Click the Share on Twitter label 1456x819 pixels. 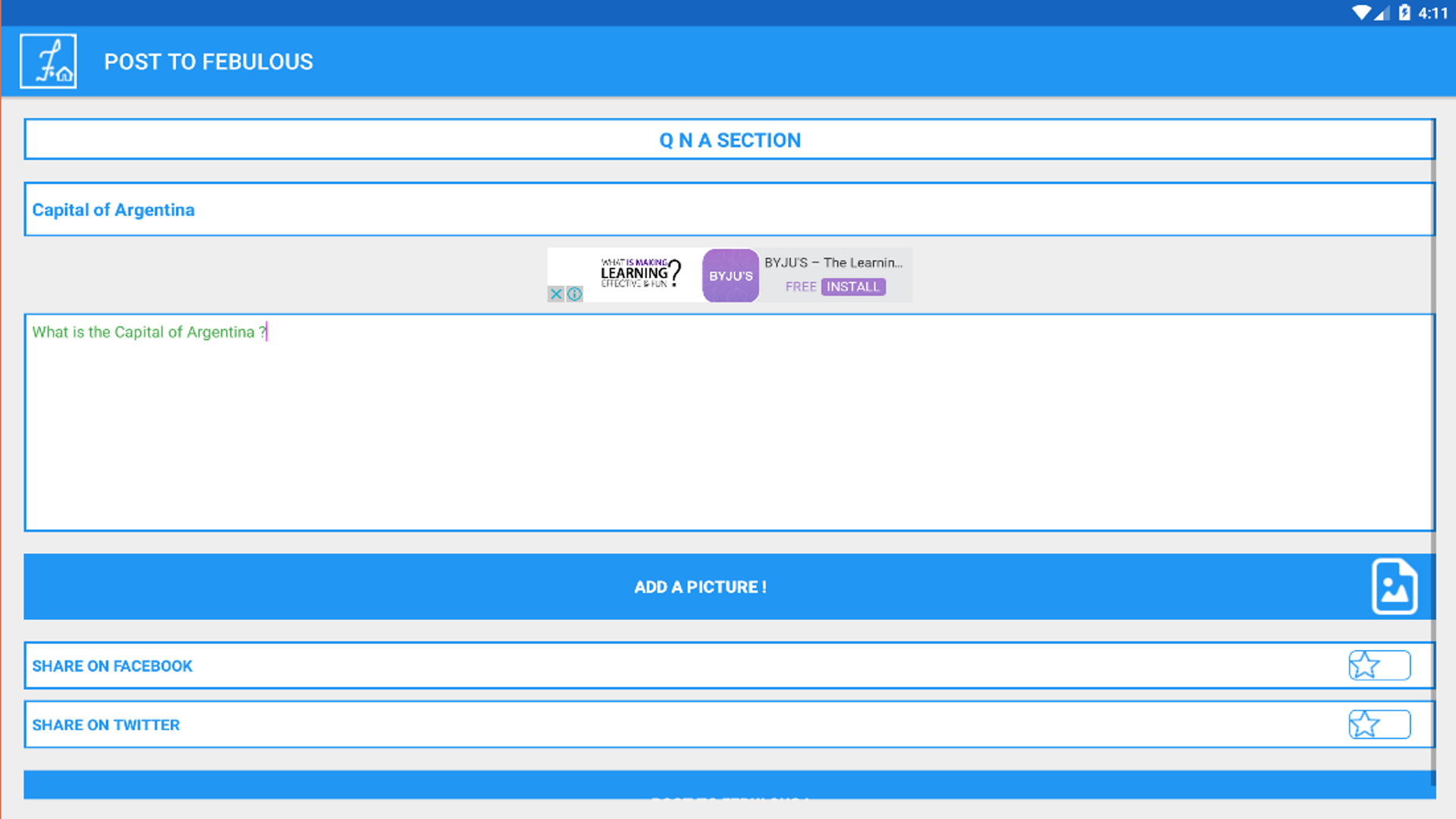pos(106,725)
